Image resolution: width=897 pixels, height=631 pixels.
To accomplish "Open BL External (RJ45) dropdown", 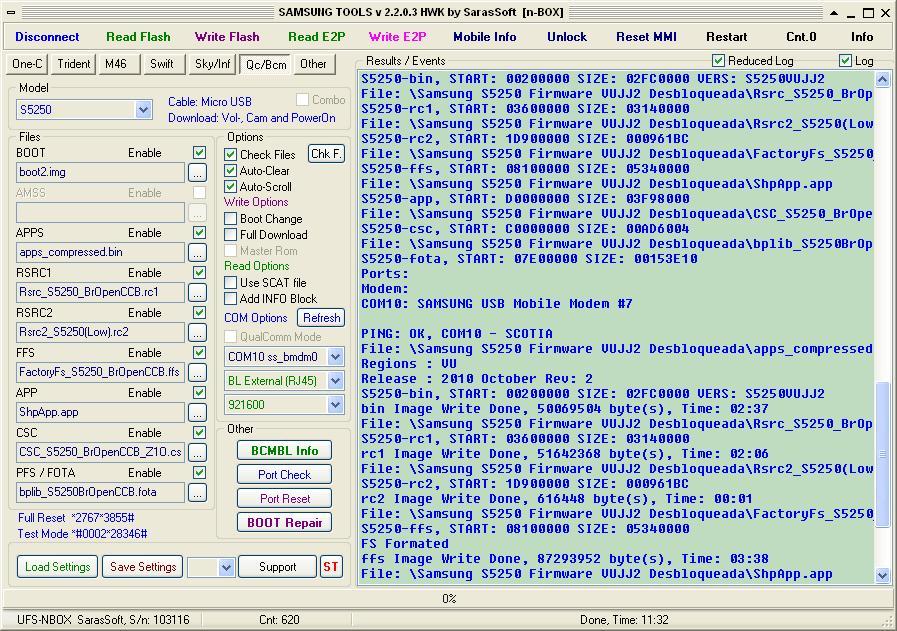I will [335, 381].
